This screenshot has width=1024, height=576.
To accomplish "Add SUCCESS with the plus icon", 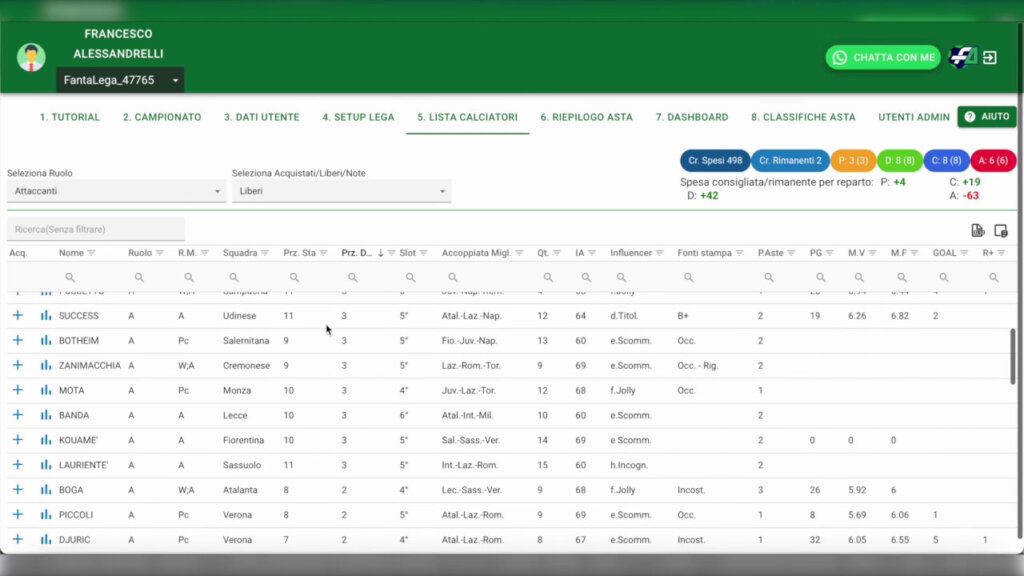I will [x=18, y=315].
